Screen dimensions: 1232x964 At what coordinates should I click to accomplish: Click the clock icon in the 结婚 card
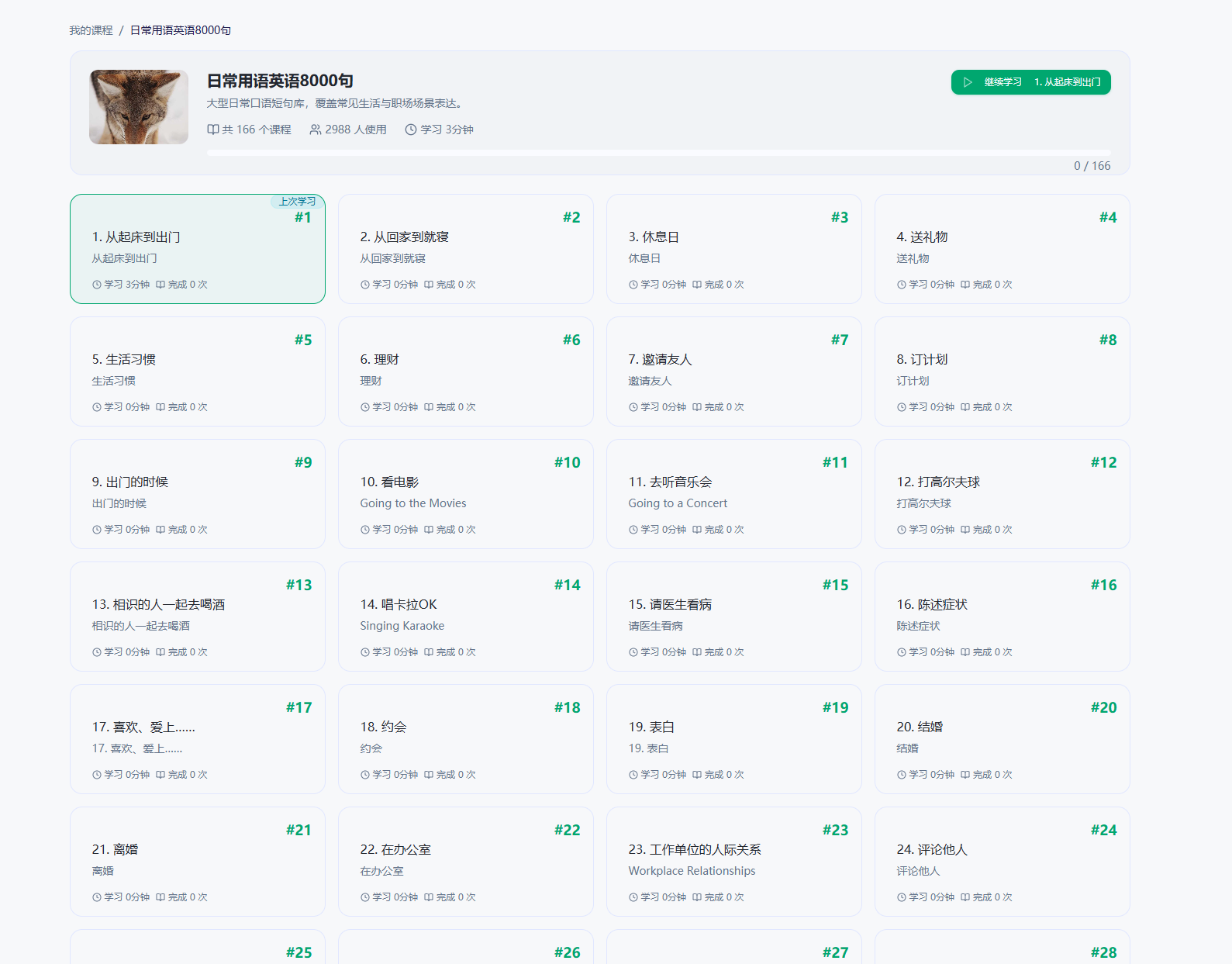902,775
